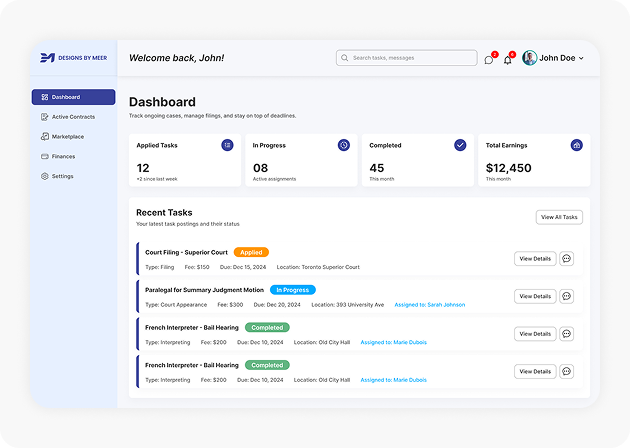This screenshot has width=630, height=448.
Task: Click the 08 In Progress count
Action: pyautogui.click(x=260, y=168)
